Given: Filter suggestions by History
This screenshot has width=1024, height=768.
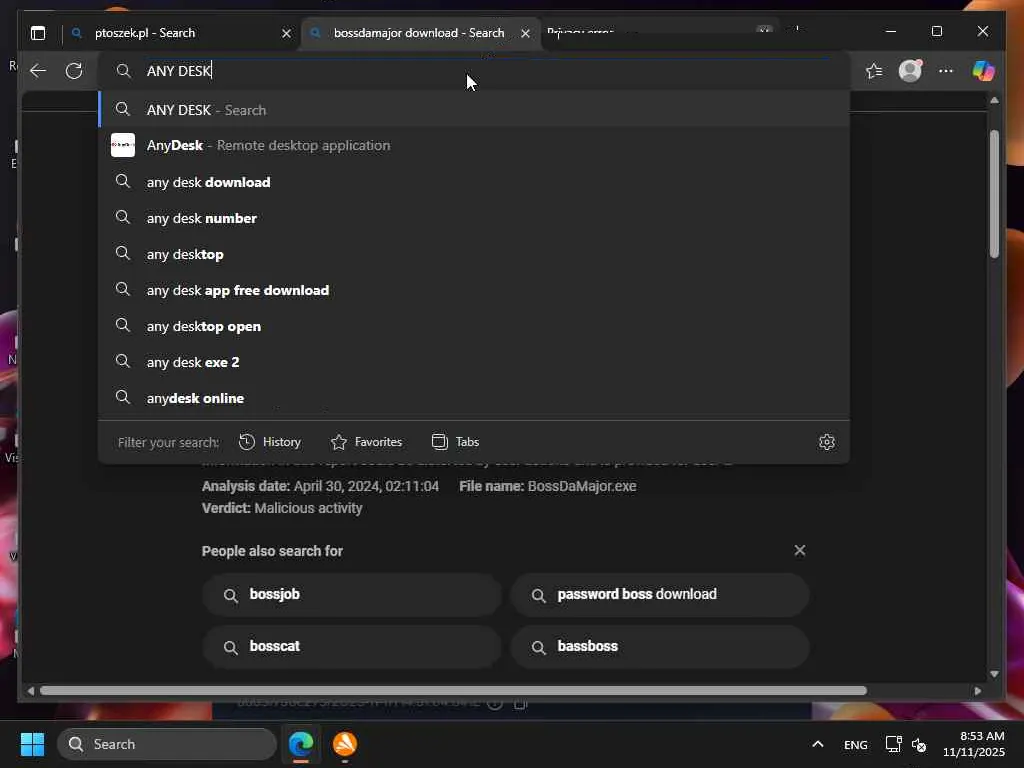Looking at the screenshot, I should click(270, 442).
